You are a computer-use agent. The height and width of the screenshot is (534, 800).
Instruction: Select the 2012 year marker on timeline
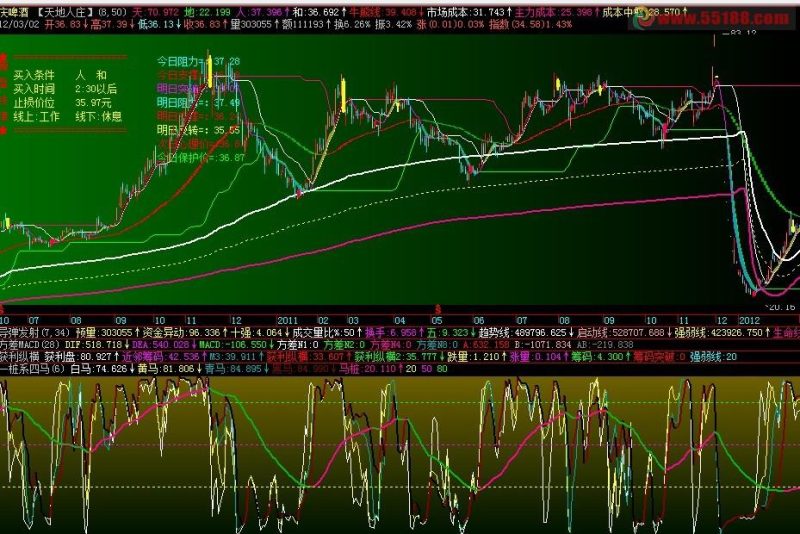pyautogui.click(x=749, y=321)
